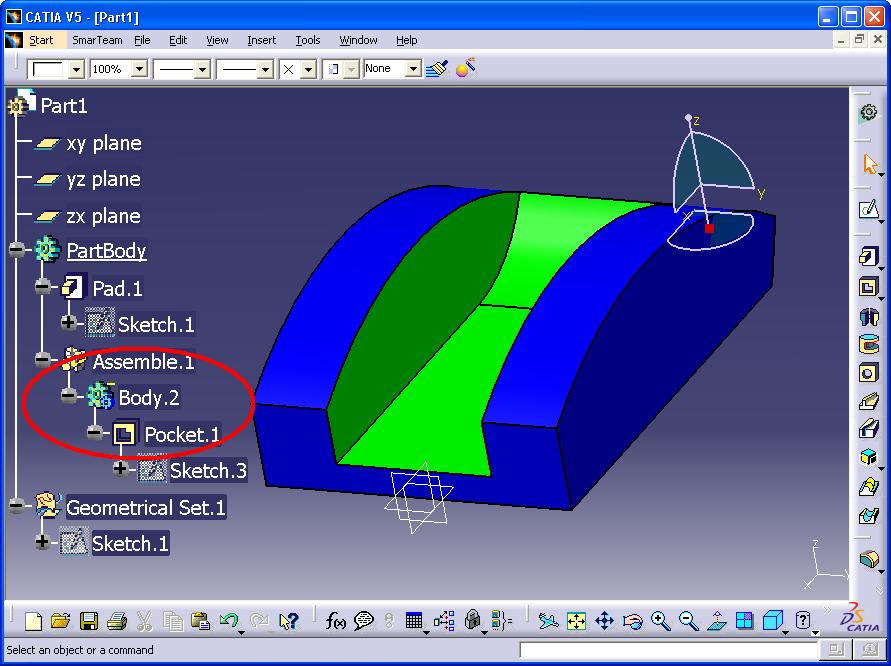Click the command input field at bottom
Image resolution: width=891 pixels, height=666 pixels.
(x=668, y=650)
